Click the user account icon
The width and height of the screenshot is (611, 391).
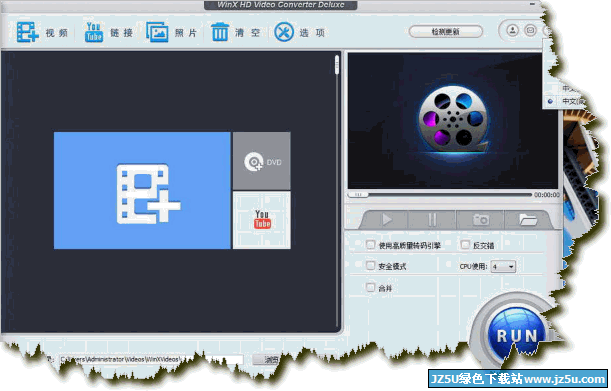pyautogui.click(x=512, y=30)
